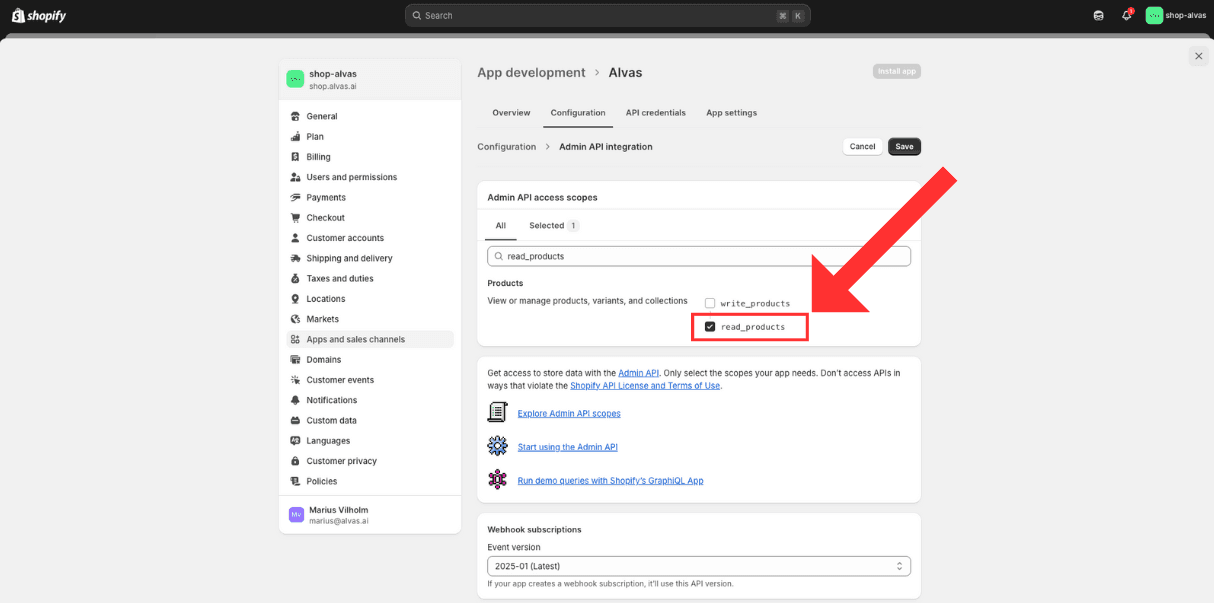
Task: Click the Shipping and delivery truck icon
Action: [295, 258]
